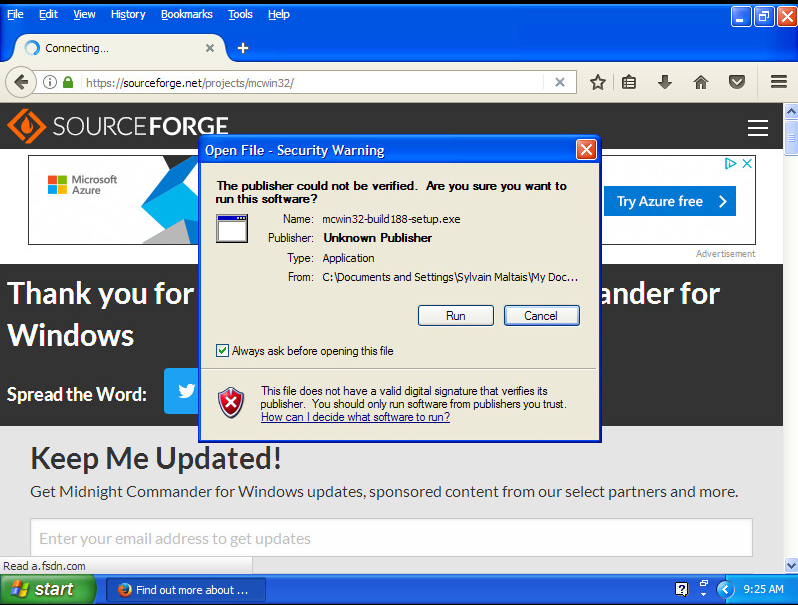
Task: Open the Help menu
Action: tap(278, 14)
